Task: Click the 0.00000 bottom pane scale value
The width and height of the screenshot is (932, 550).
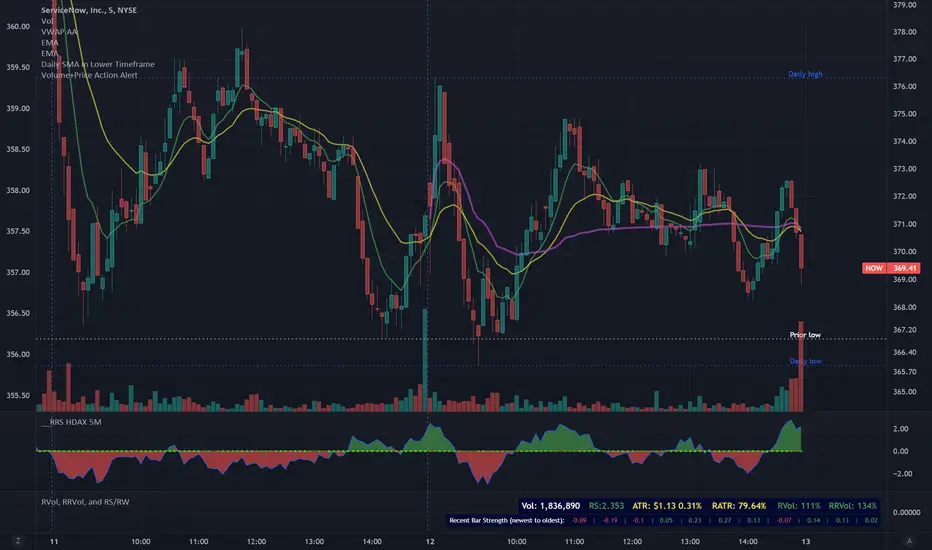Action: point(906,512)
